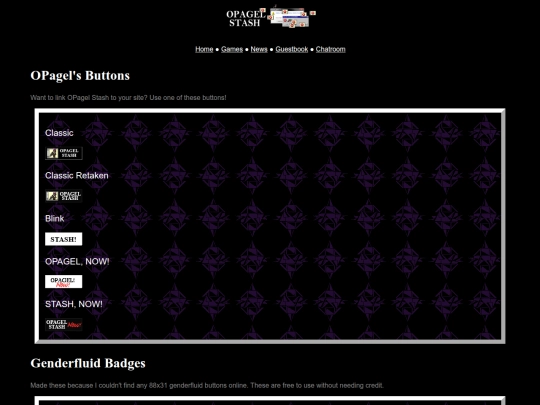
Task: Click the 'OPagel's Buttons' heading
Action: point(80,76)
